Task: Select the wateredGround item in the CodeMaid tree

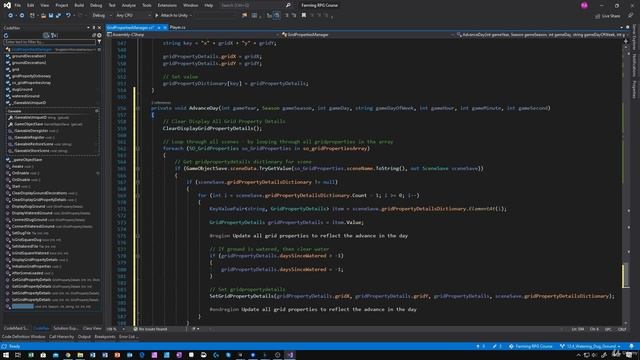Action: [x=25, y=96]
